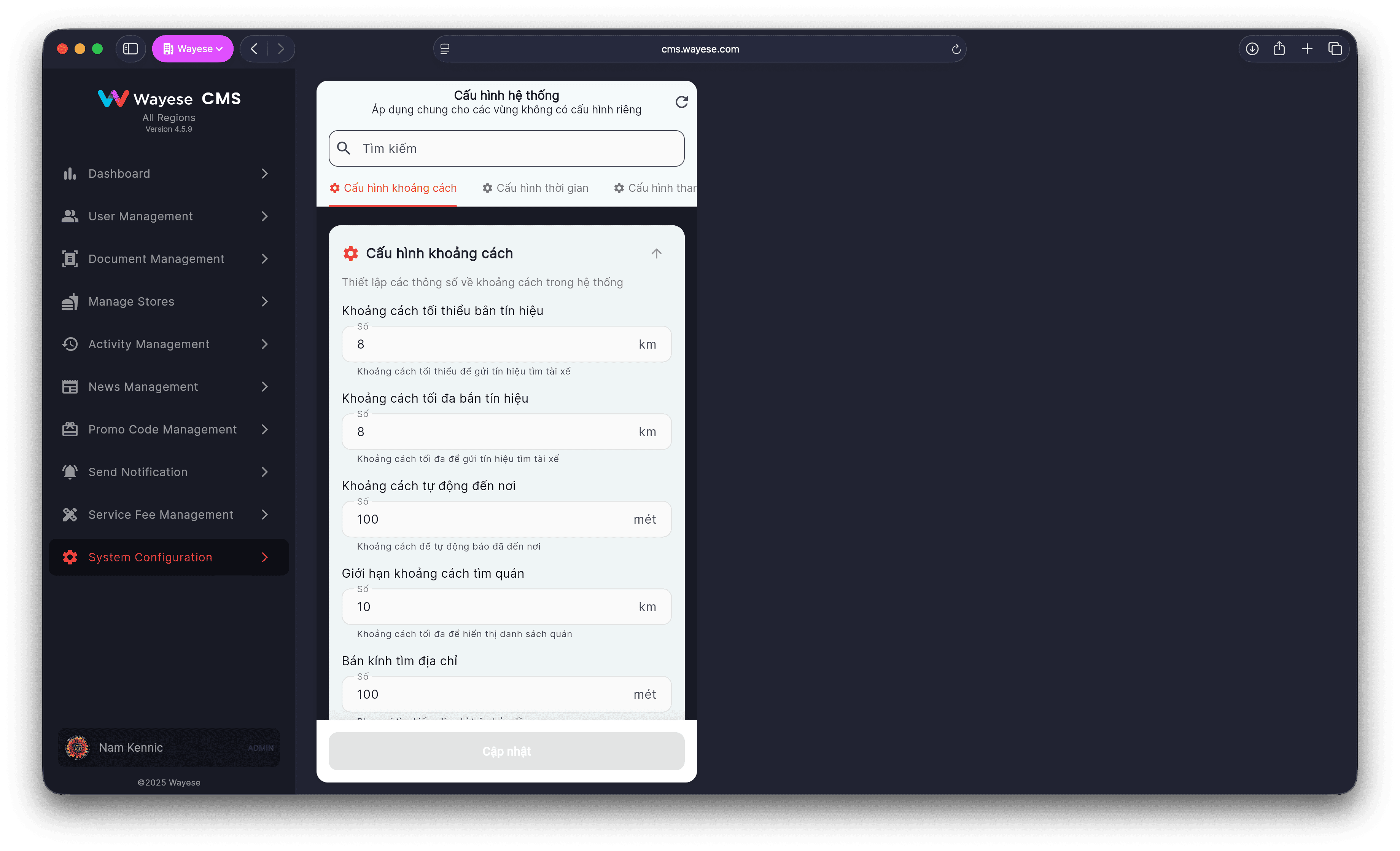Expand Dashboard menu chevron

point(264,174)
